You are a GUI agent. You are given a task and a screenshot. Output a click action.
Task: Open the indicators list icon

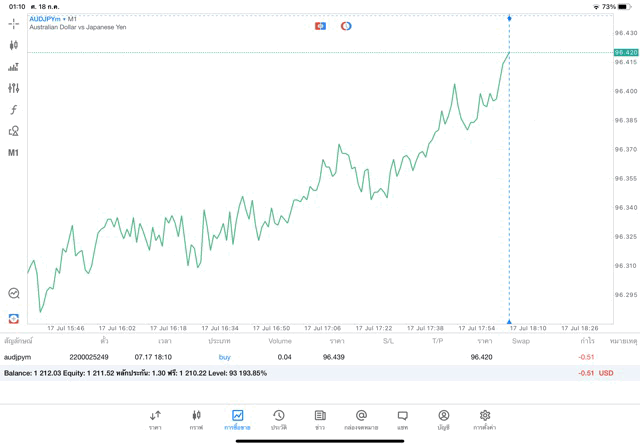coord(13,67)
